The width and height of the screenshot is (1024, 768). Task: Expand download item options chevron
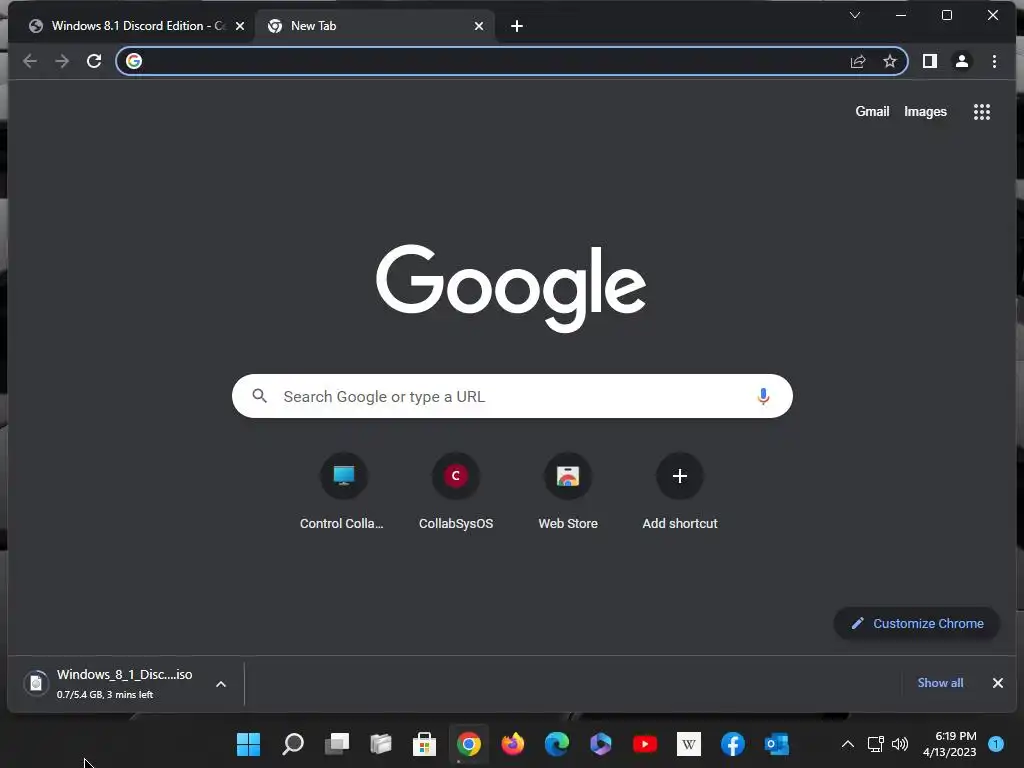(221, 684)
